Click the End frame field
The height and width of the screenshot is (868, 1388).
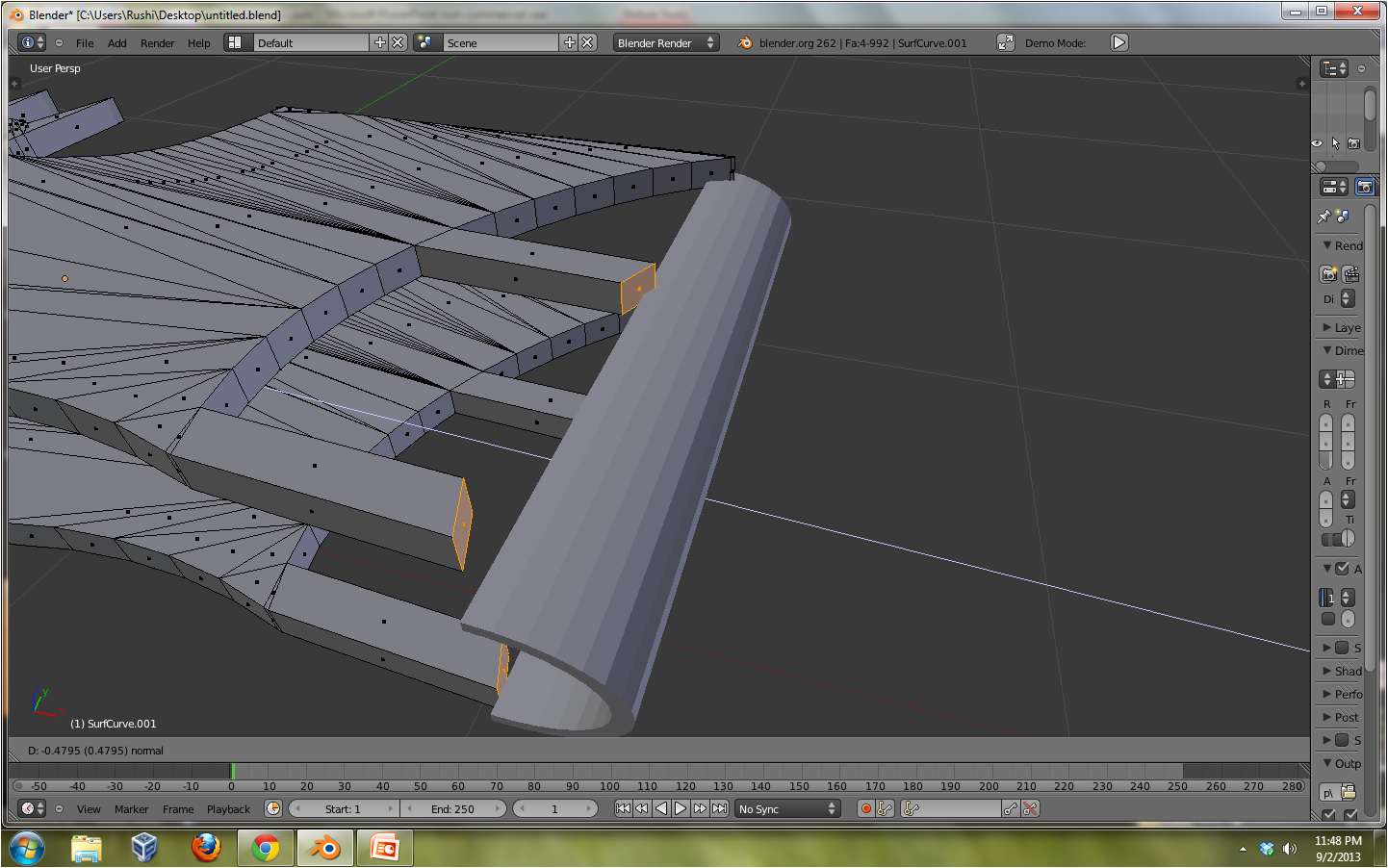click(453, 808)
